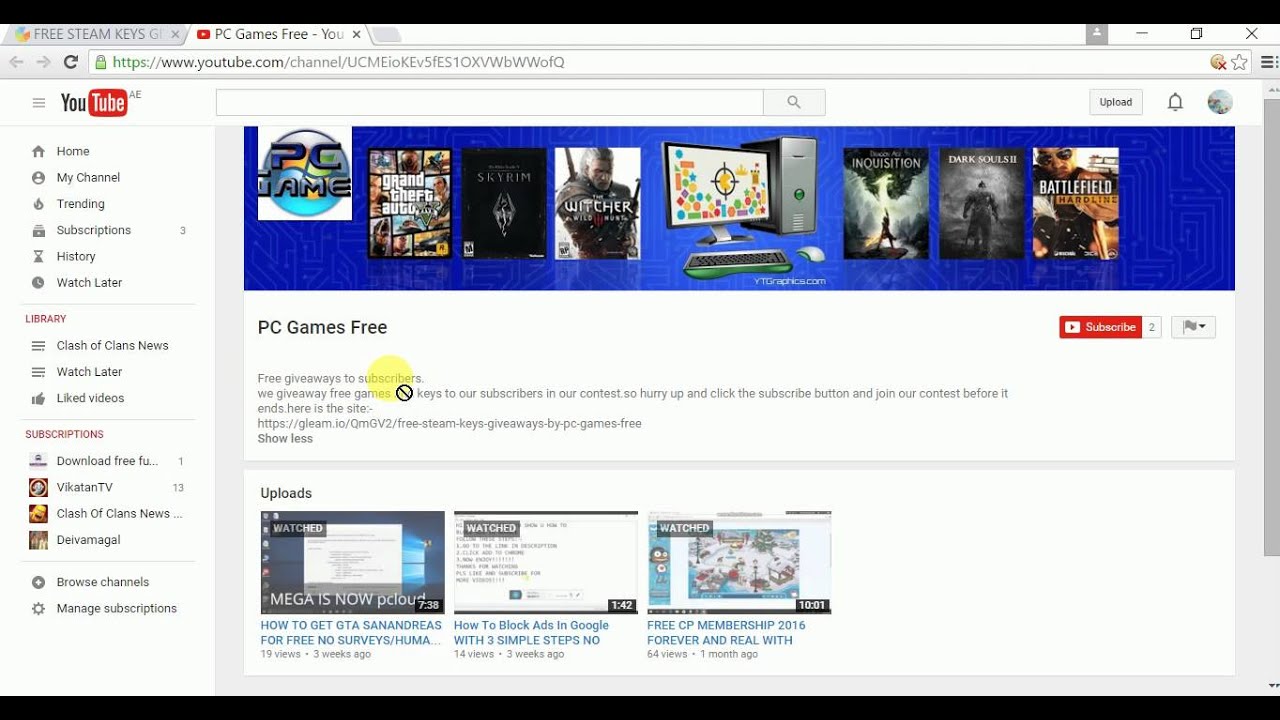Open a new browser tab
1280x720 pixels.
click(x=387, y=35)
